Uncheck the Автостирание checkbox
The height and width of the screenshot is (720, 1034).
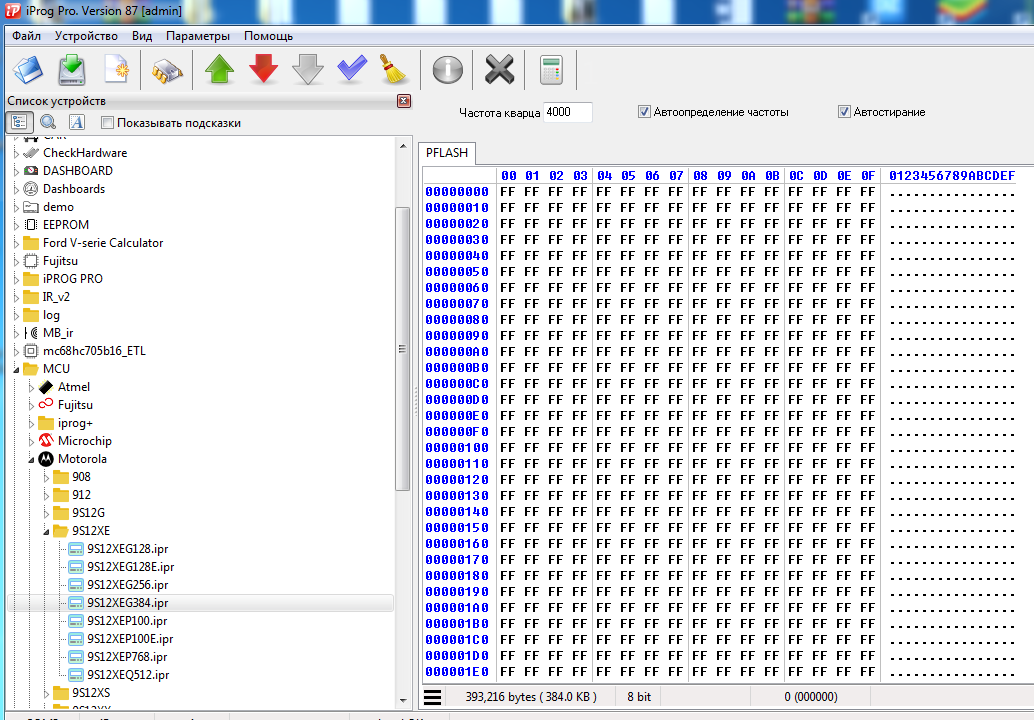point(844,112)
